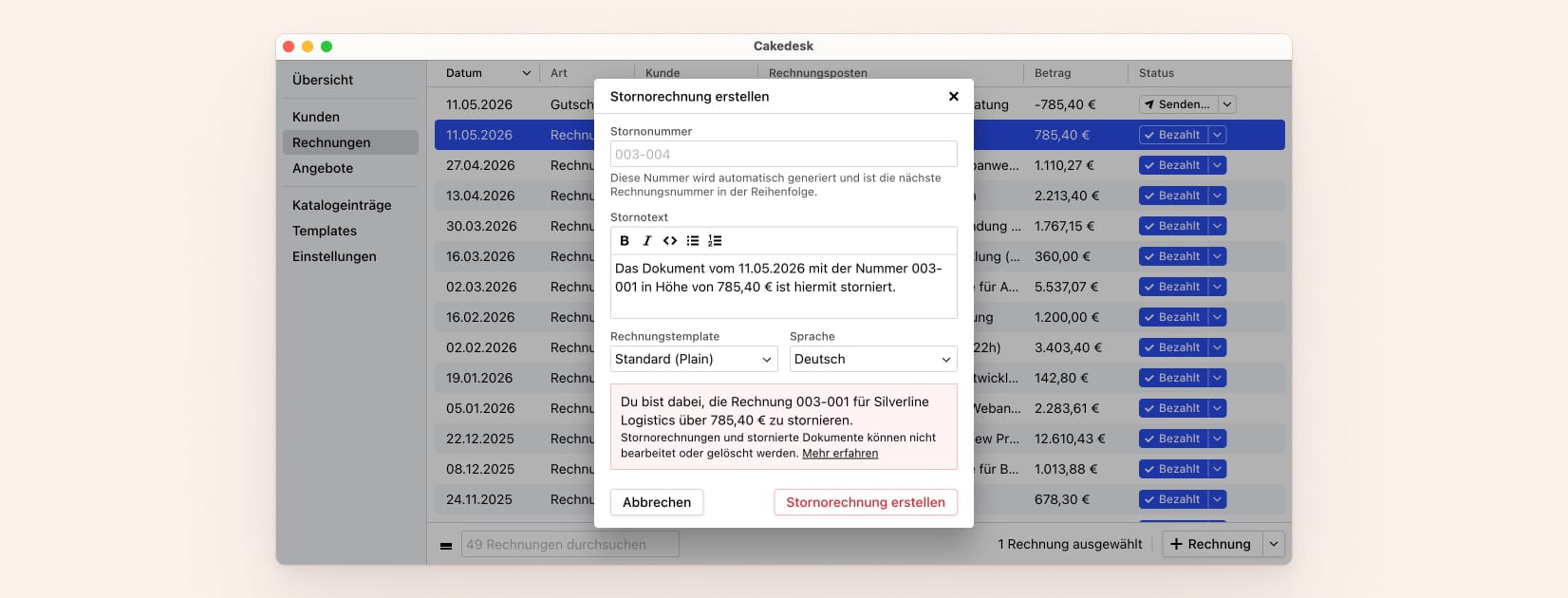Click the Abbrechen button
This screenshot has height=598, width=1568.
pyautogui.click(x=657, y=502)
